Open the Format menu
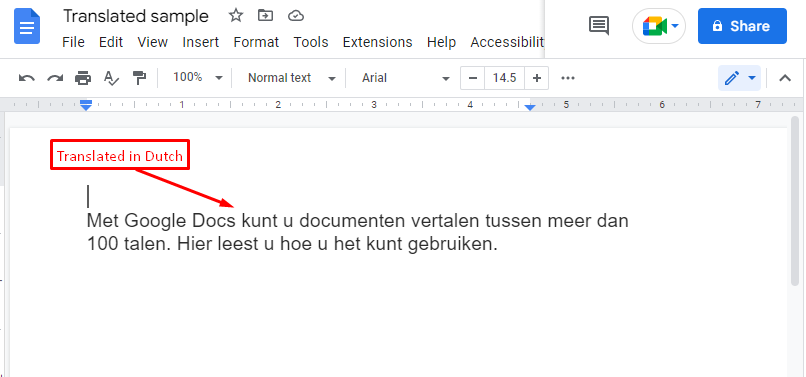Screen dimensions: 806x377 click(256, 42)
